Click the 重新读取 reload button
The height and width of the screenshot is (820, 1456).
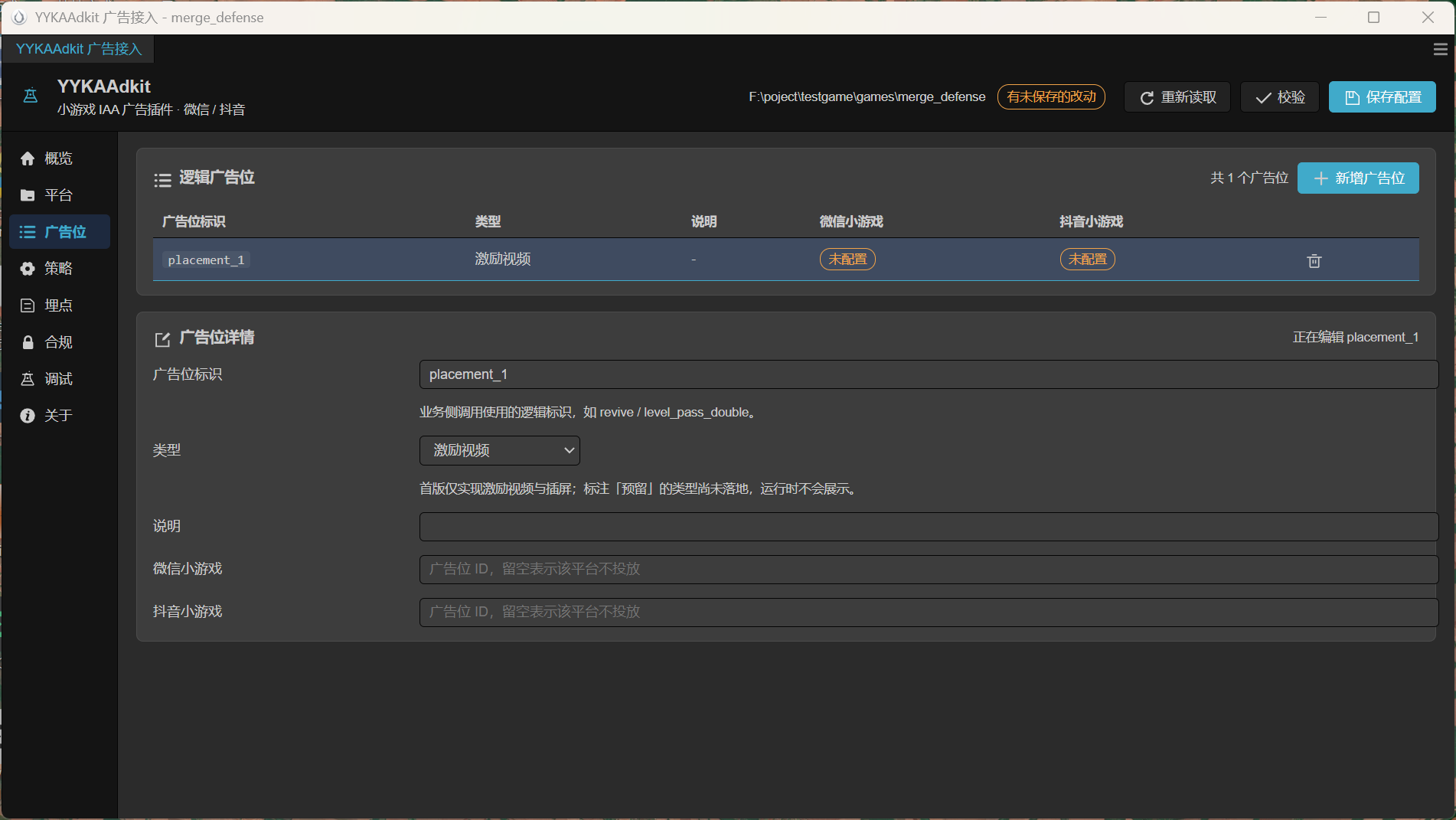[1177, 97]
